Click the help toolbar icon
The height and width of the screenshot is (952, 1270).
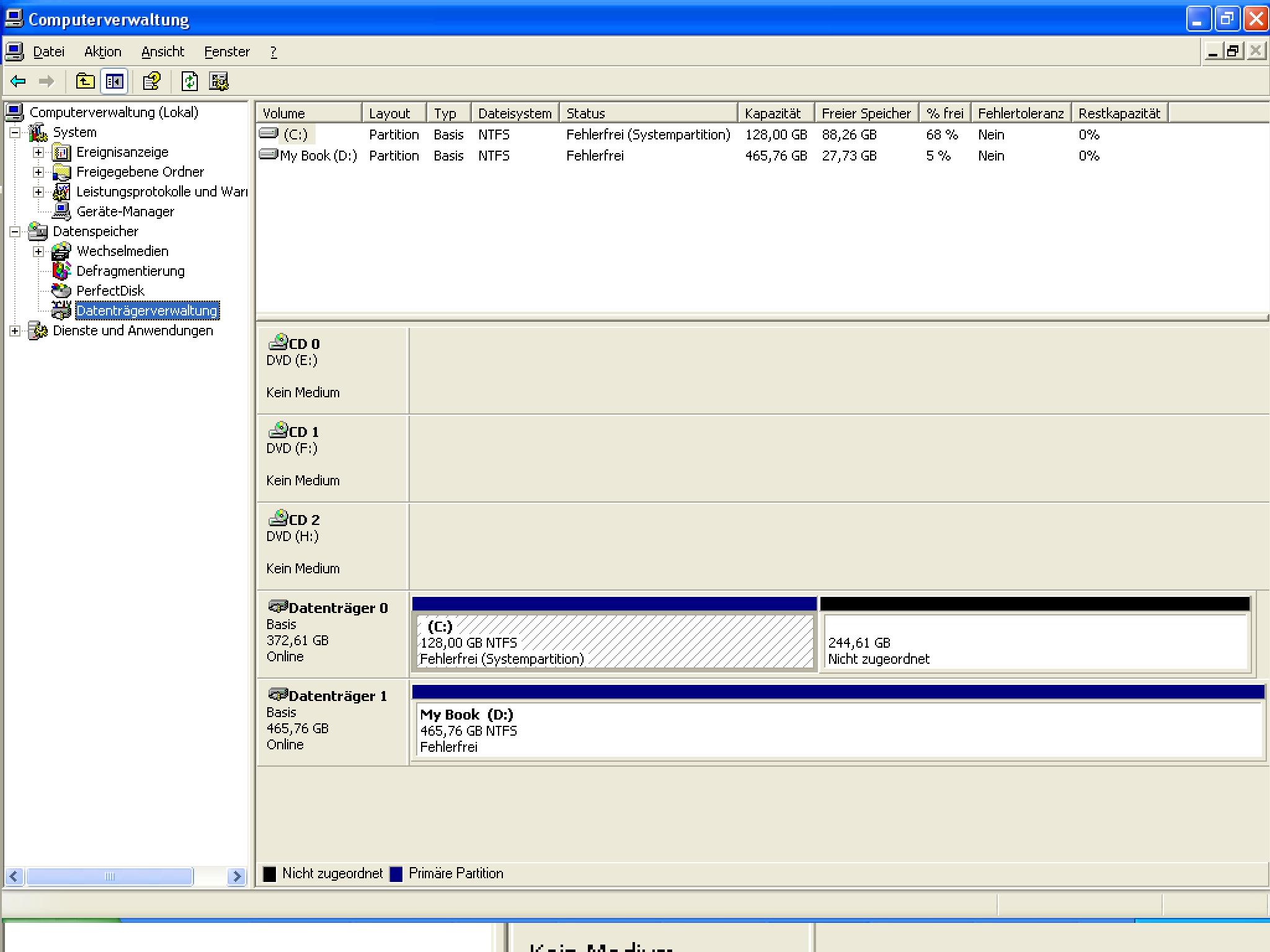tap(152, 81)
